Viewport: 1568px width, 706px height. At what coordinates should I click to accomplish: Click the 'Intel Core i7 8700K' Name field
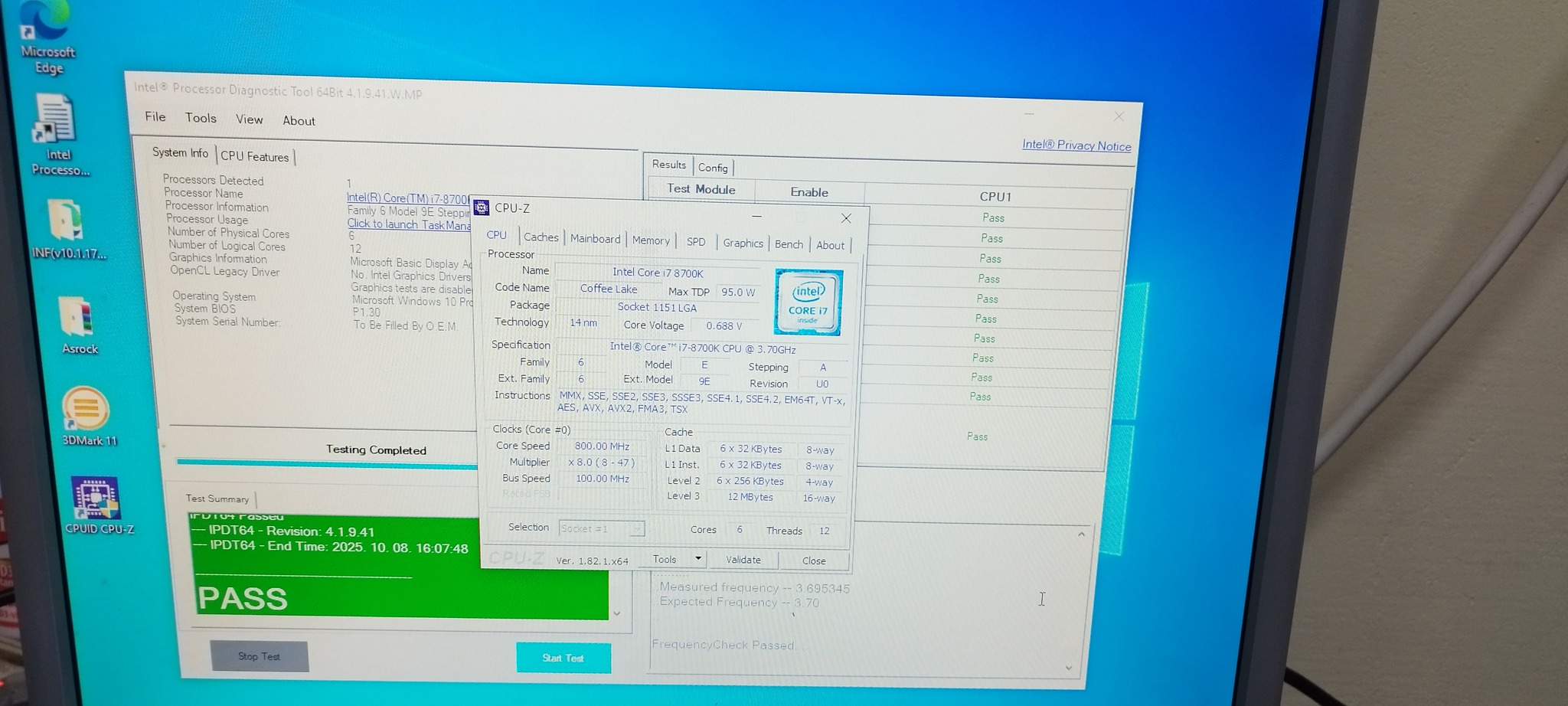[x=658, y=273]
